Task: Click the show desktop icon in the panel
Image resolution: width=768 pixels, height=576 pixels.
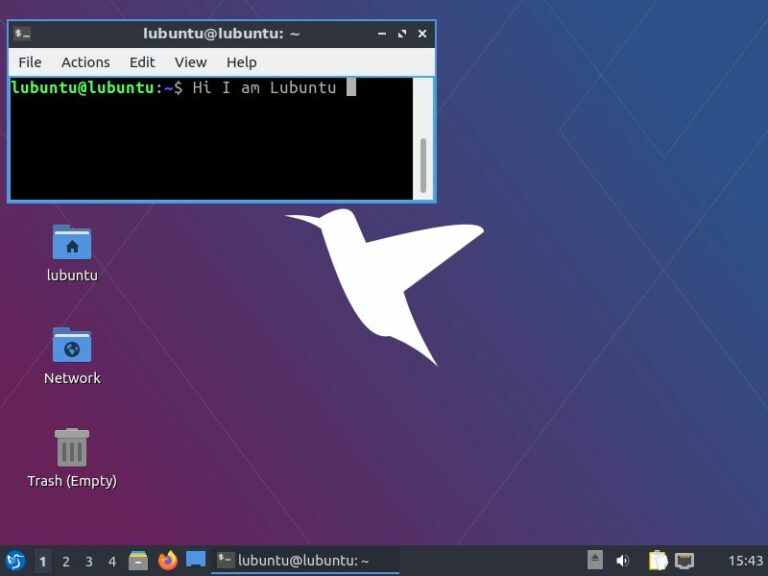Action: point(195,560)
